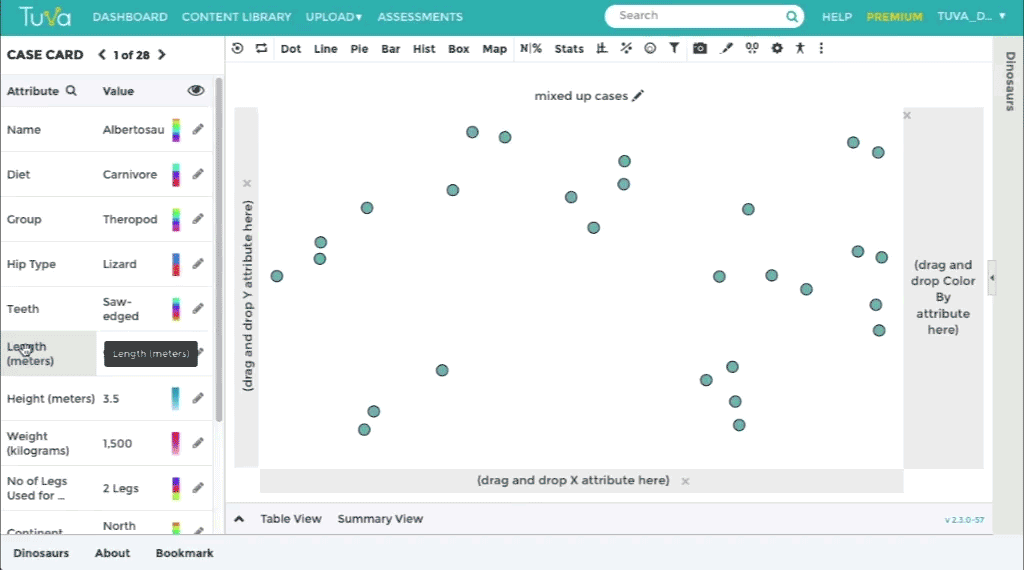Open the Stats menu
1024x570 pixels.
pos(569,49)
